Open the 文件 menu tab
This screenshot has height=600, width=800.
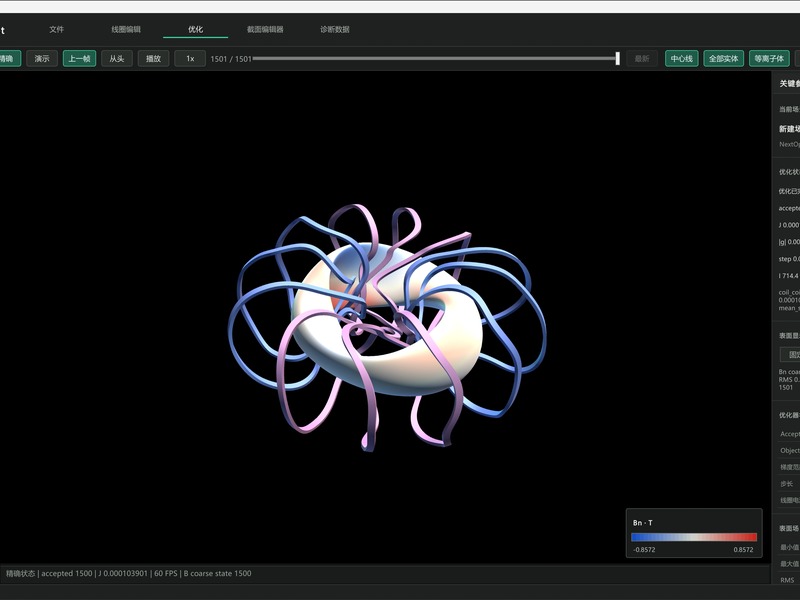pos(57,30)
